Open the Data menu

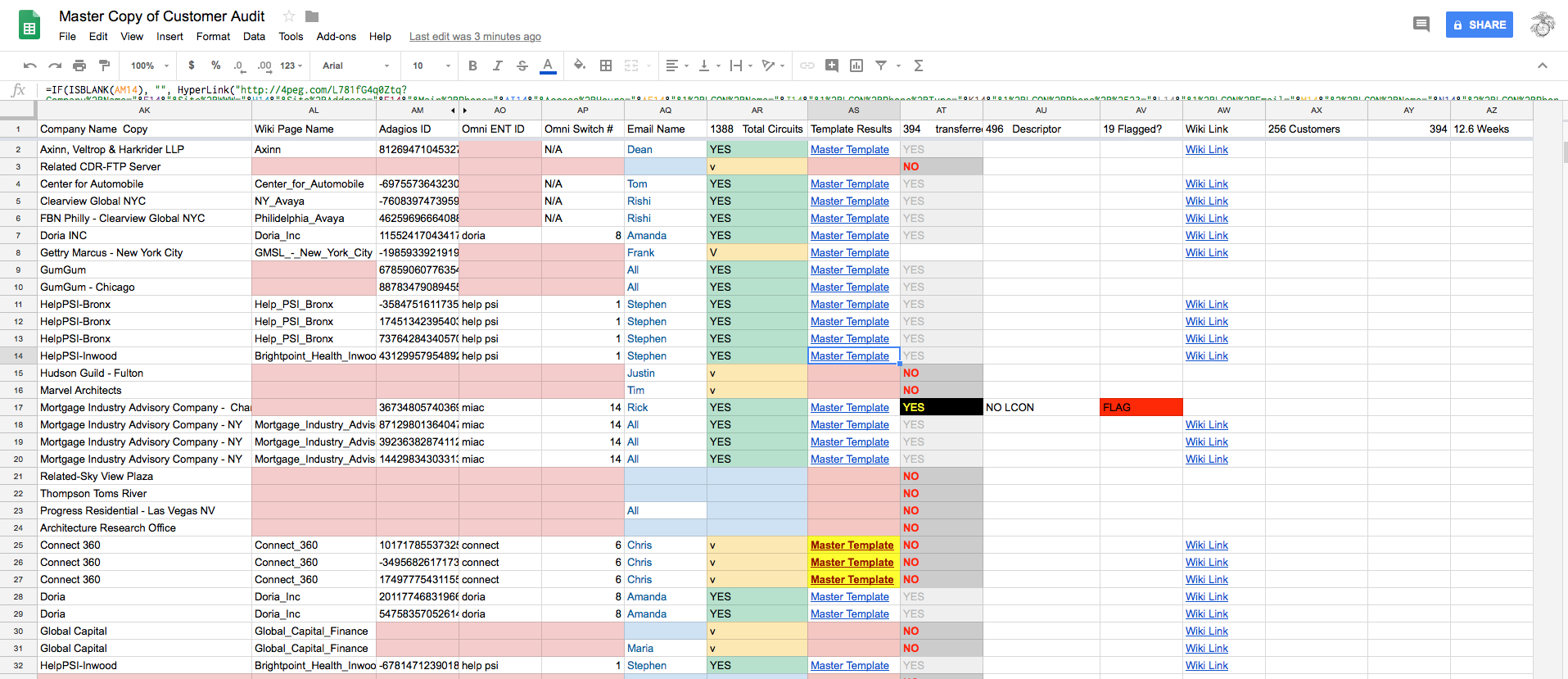pos(254,36)
